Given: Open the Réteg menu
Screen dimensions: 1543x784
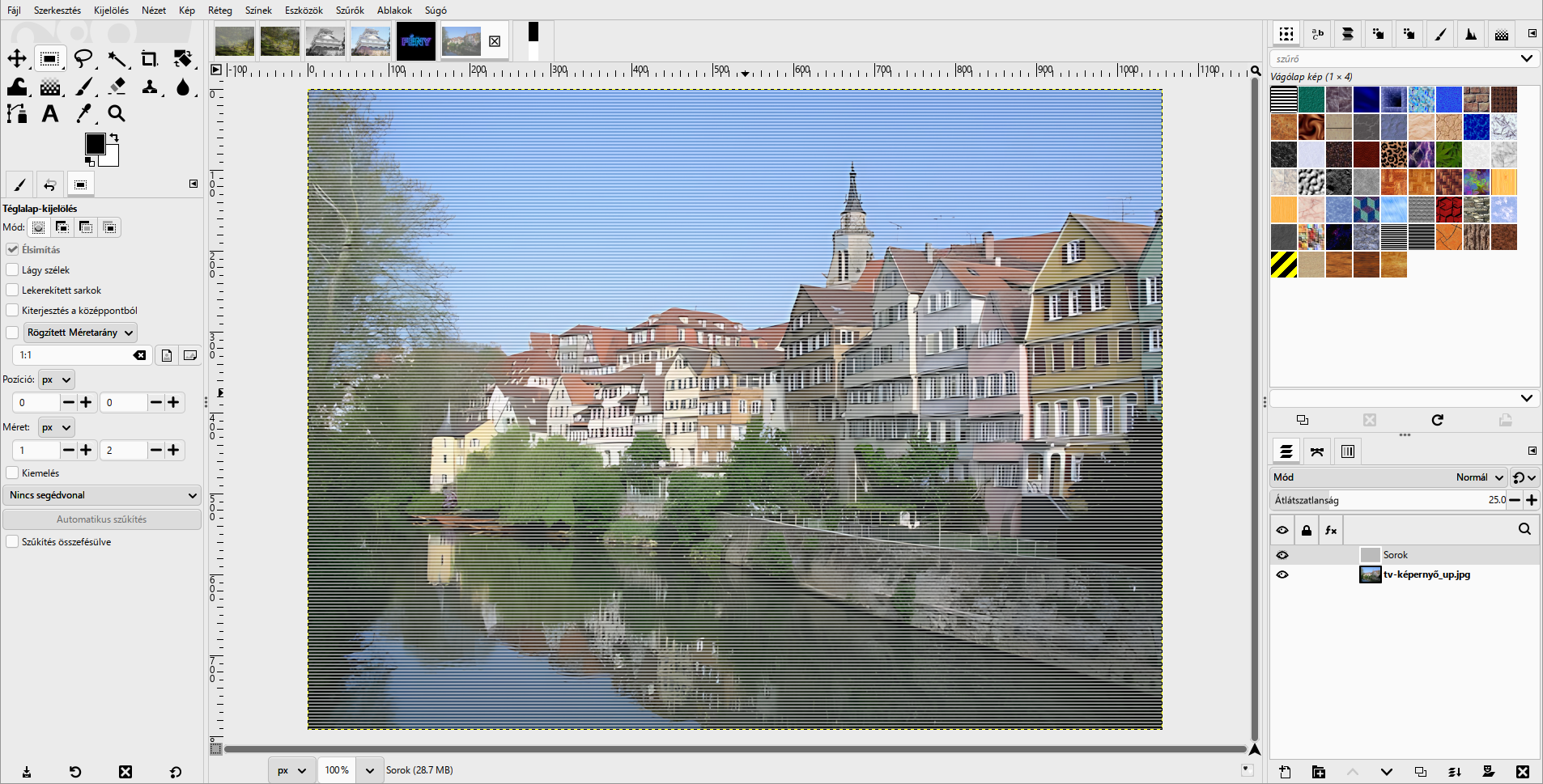Looking at the screenshot, I should 220,11.
